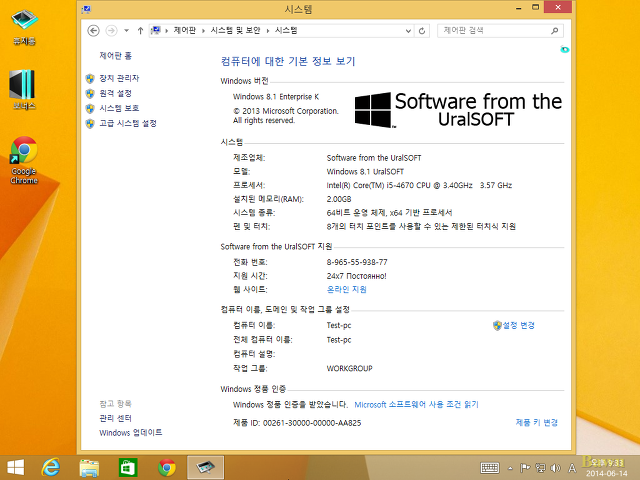Open the 온라인 지원 website link
Screen dimensions: 640x480
pos(347,289)
